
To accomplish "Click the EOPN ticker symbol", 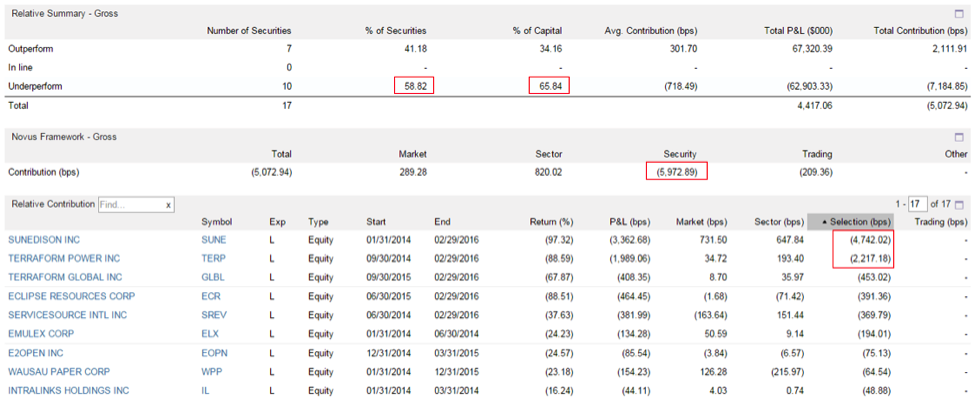I will (214, 353).
